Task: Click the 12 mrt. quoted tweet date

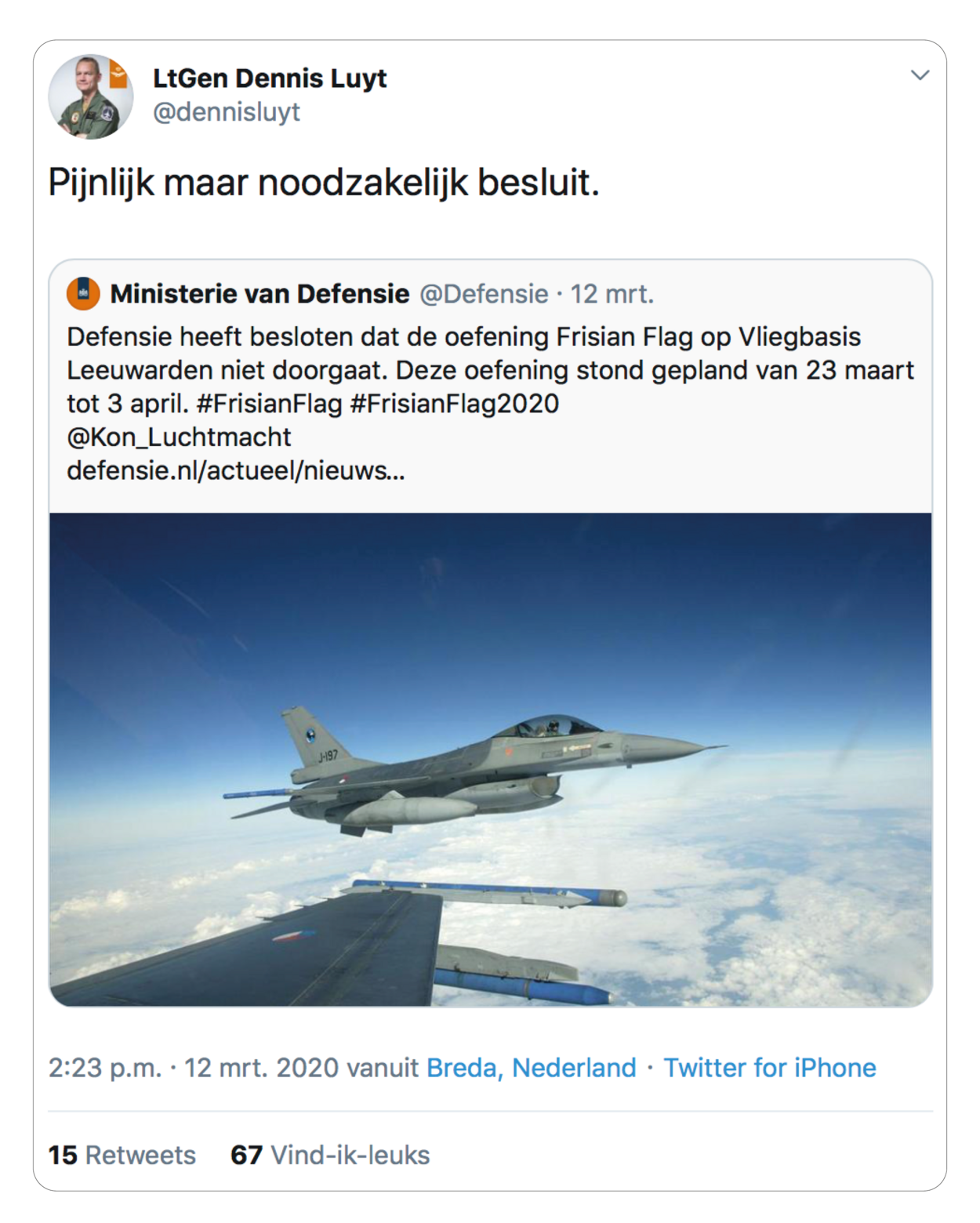Action: coord(612,294)
